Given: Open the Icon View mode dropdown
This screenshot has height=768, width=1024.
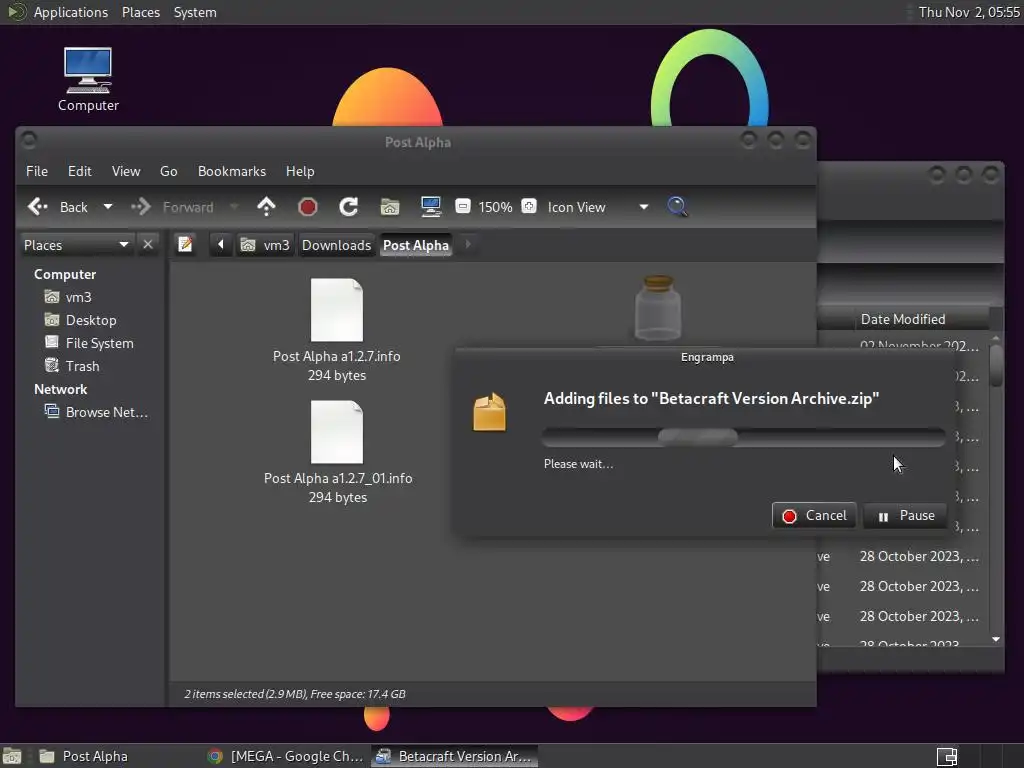Looking at the screenshot, I should pyautogui.click(x=598, y=207).
